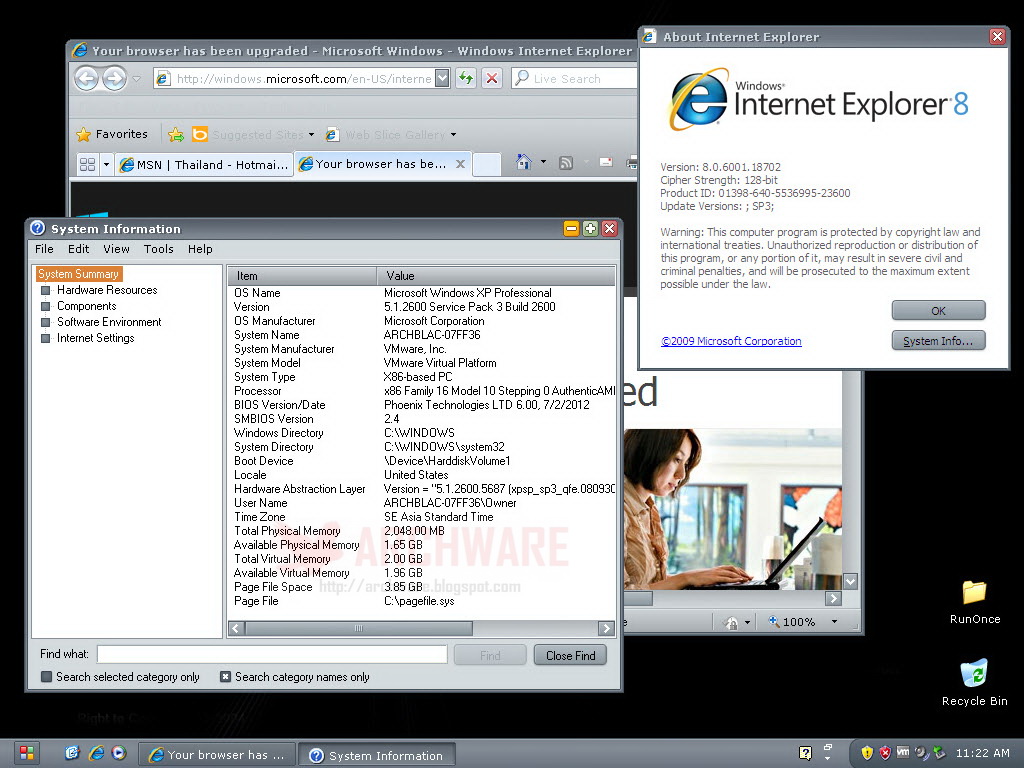Refresh the page with green arrows icon
1024x768 pixels.
[466, 78]
